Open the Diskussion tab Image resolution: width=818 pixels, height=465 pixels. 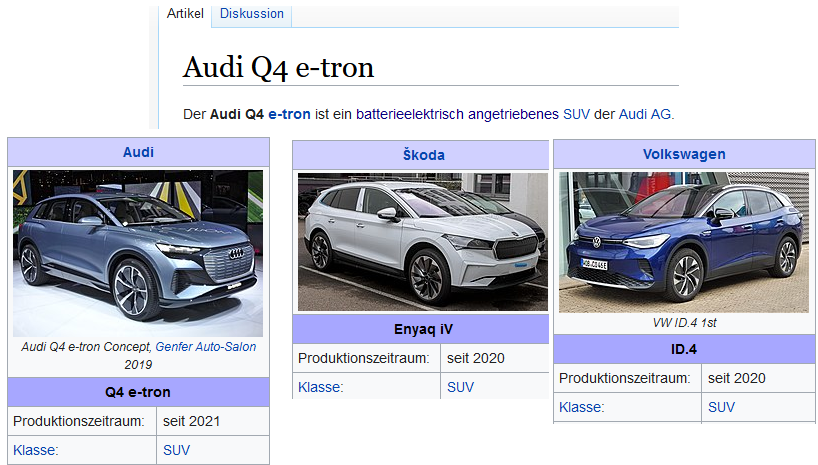click(251, 14)
